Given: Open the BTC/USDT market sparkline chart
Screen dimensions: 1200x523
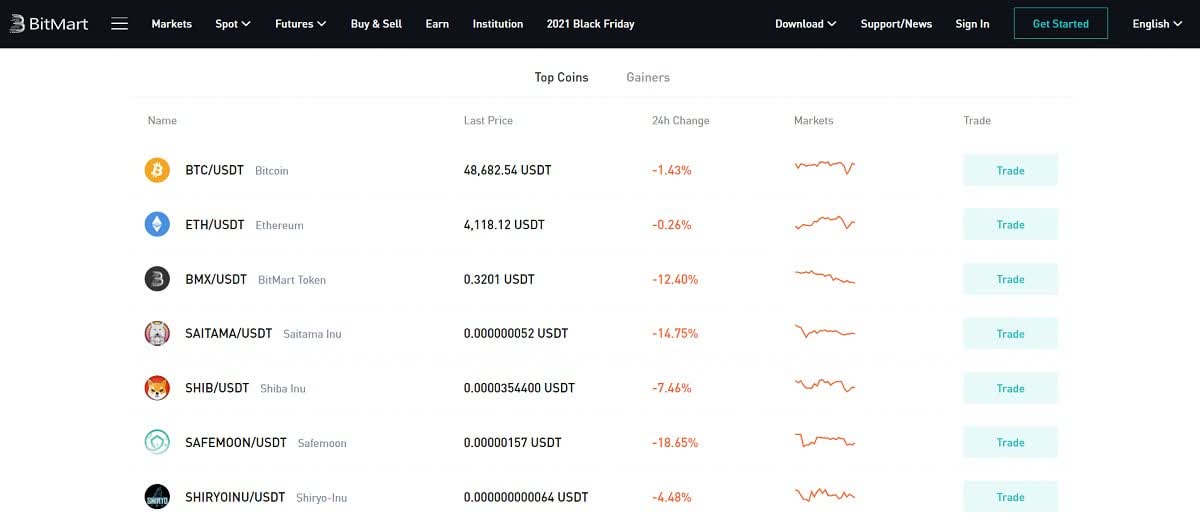Looking at the screenshot, I should [825, 167].
